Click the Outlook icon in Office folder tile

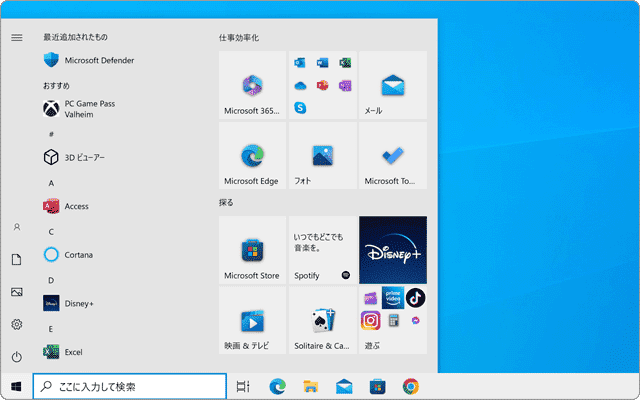(300, 62)
